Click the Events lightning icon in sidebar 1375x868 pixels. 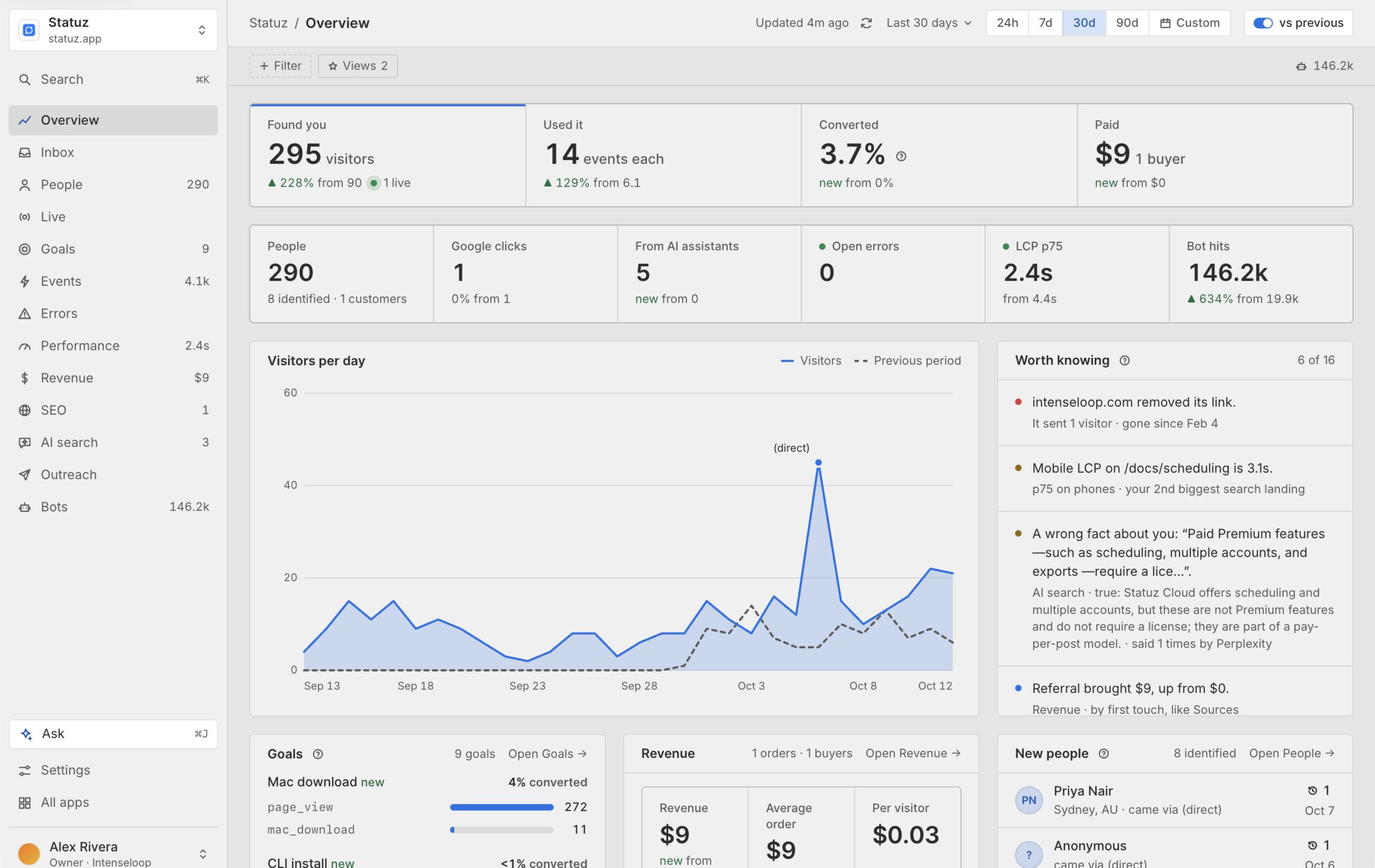[25, 282]
